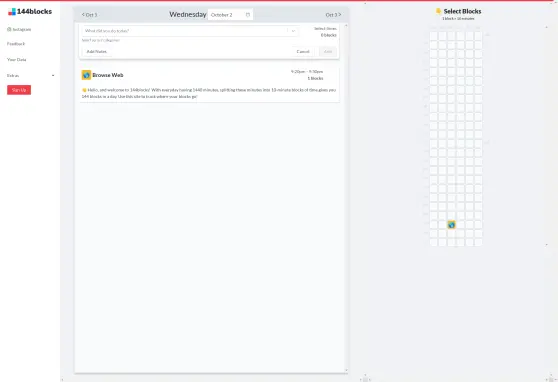Toggle the bottom-left block in the grid
The height and width of the screenshot is (382, 558).
(x=433, y=242)
